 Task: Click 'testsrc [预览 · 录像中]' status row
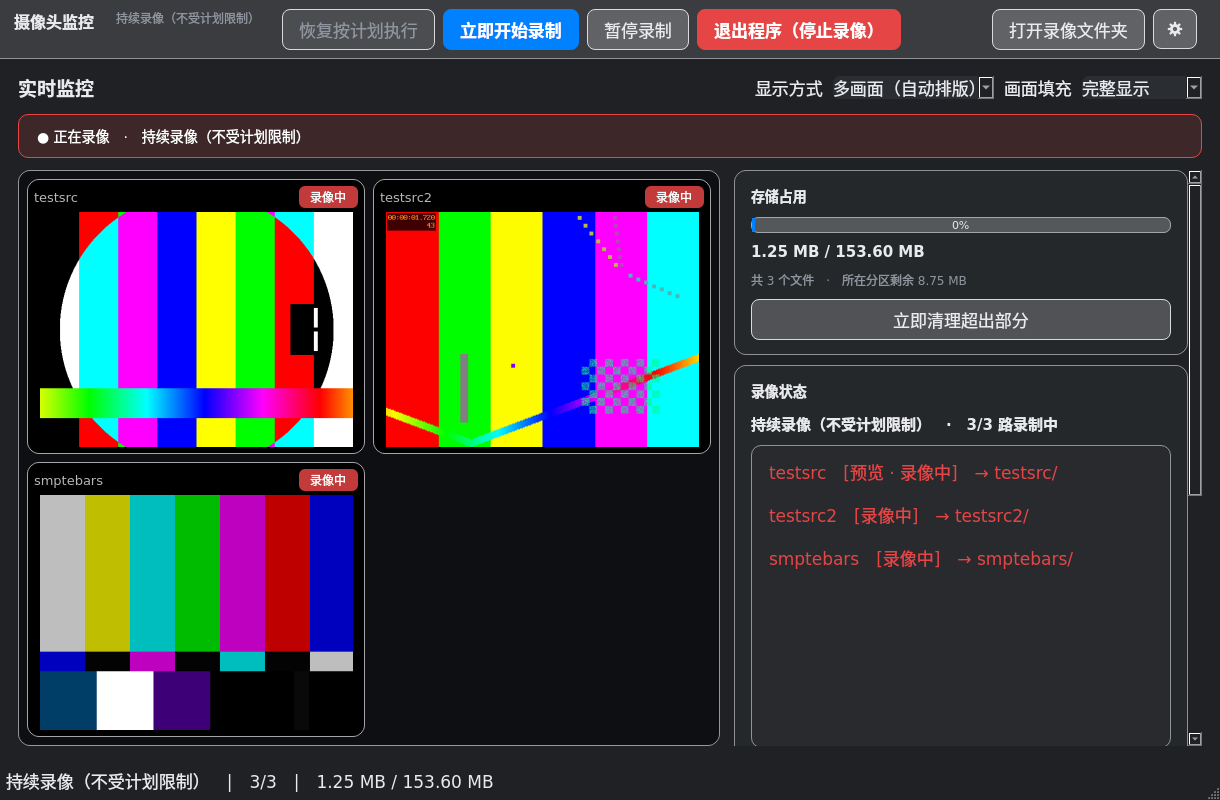(x=913, y=473)
